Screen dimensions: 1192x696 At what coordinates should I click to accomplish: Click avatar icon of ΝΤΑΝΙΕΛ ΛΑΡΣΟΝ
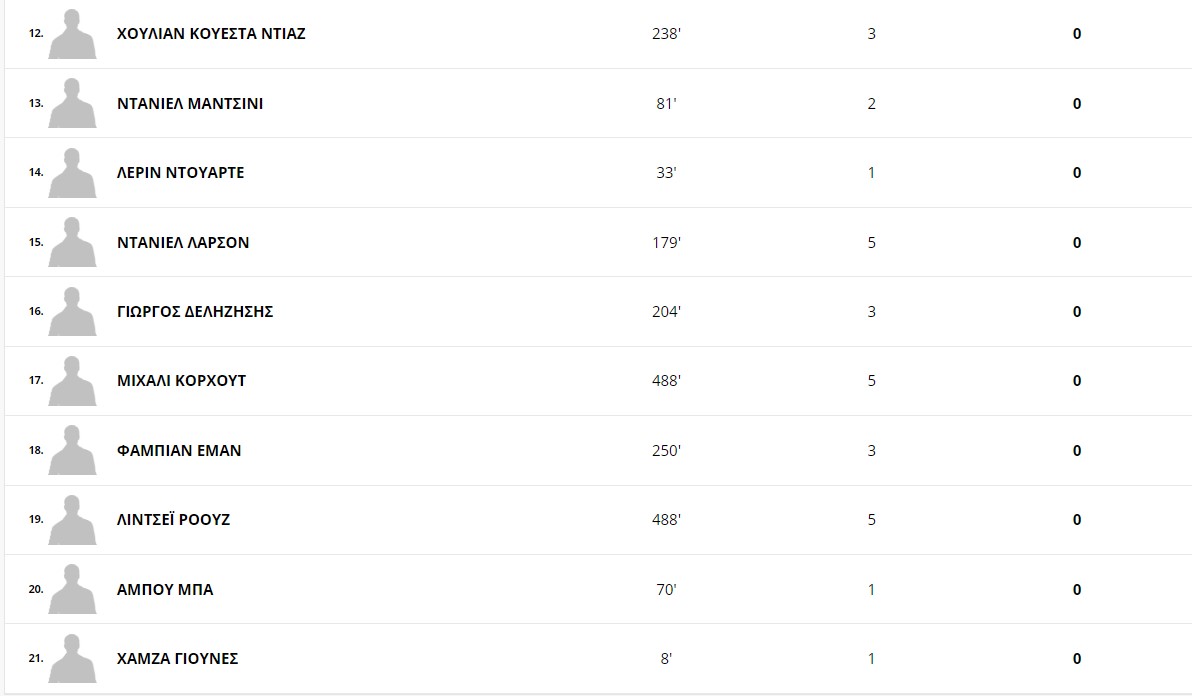click(x=72, y=242)
